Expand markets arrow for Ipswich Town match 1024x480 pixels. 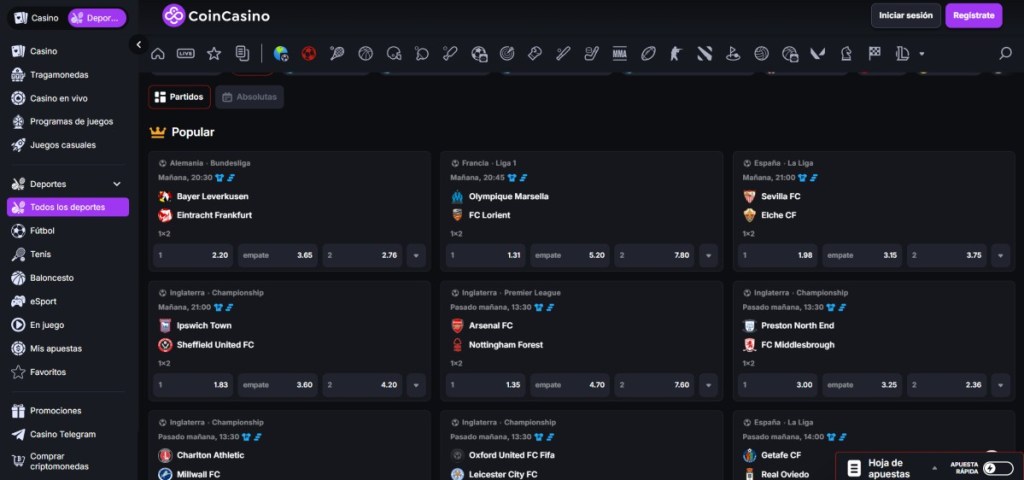tap(416, 385)
